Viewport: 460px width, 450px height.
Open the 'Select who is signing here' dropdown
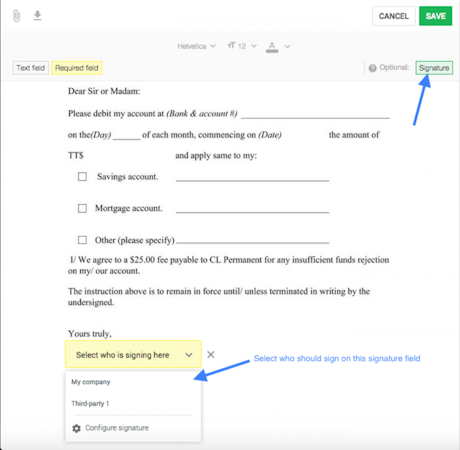point(133,354)
